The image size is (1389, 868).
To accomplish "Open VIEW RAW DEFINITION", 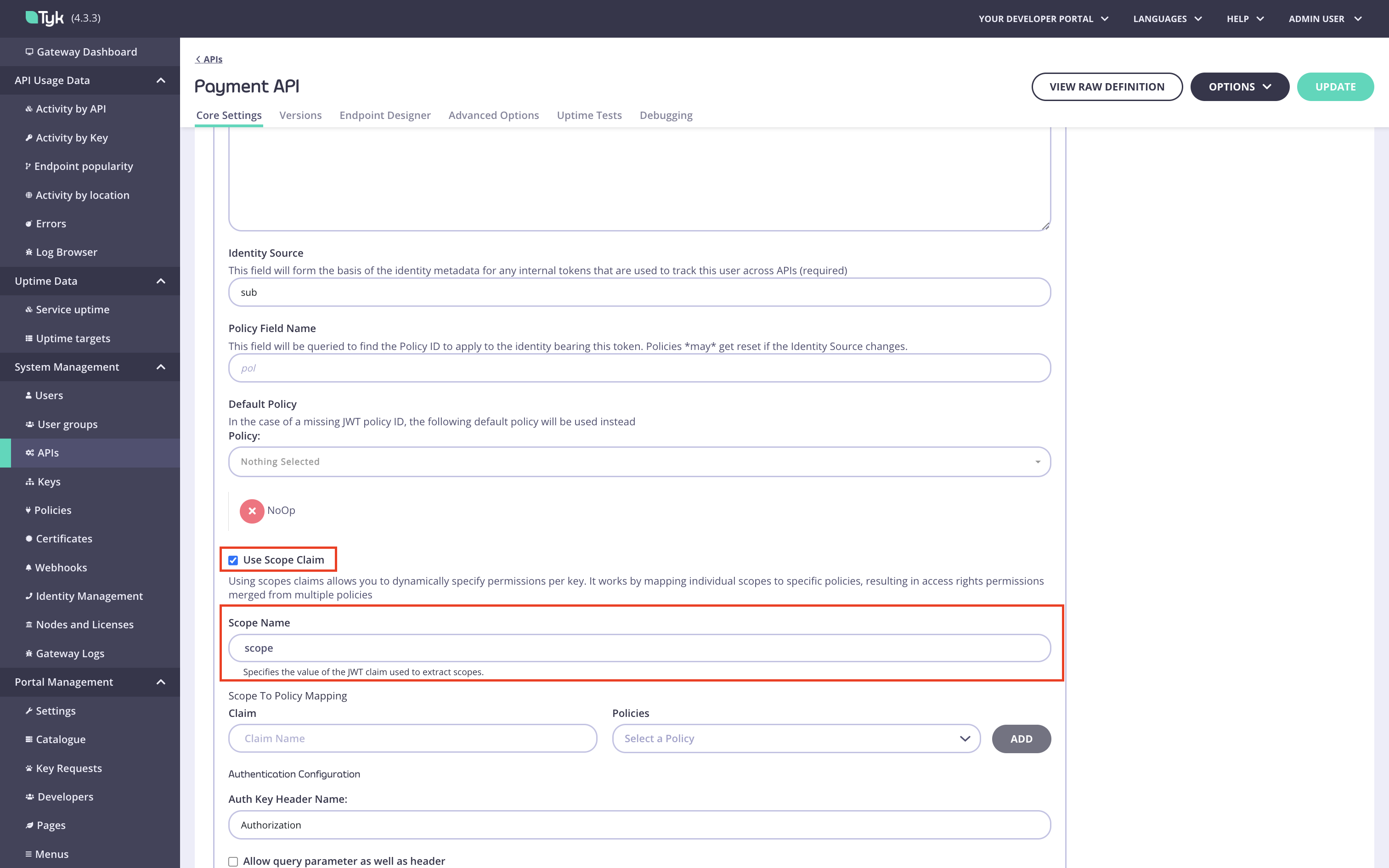I will point(1107,87).
